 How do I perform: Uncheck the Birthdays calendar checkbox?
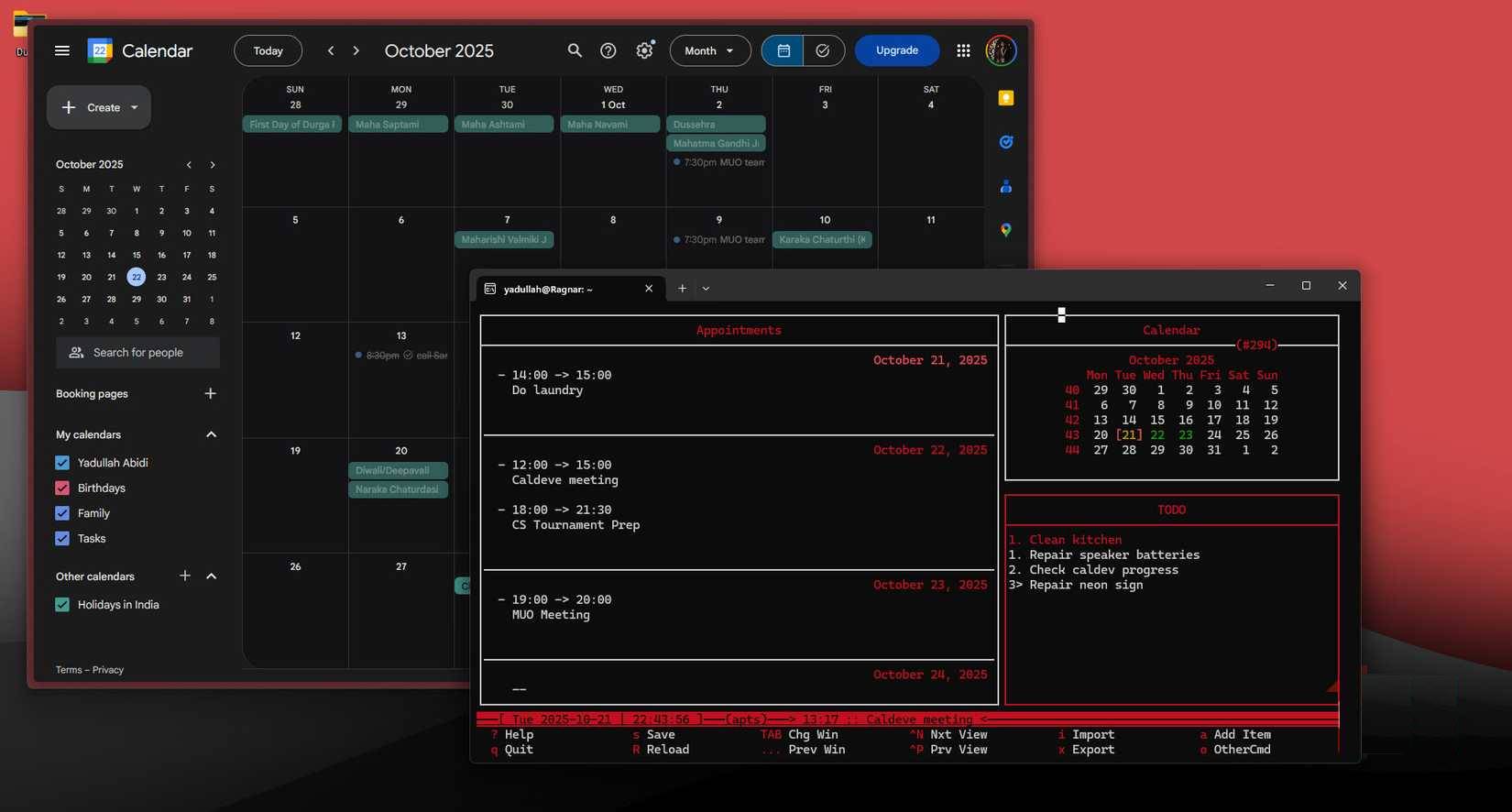(x=62, y=488)
